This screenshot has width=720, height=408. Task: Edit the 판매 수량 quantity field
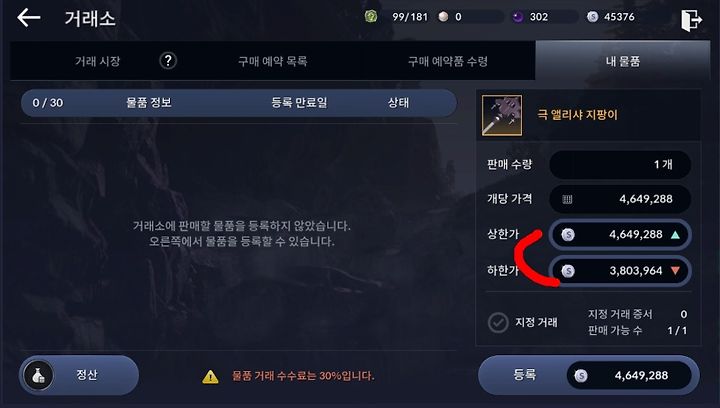(x=620, y=164)
